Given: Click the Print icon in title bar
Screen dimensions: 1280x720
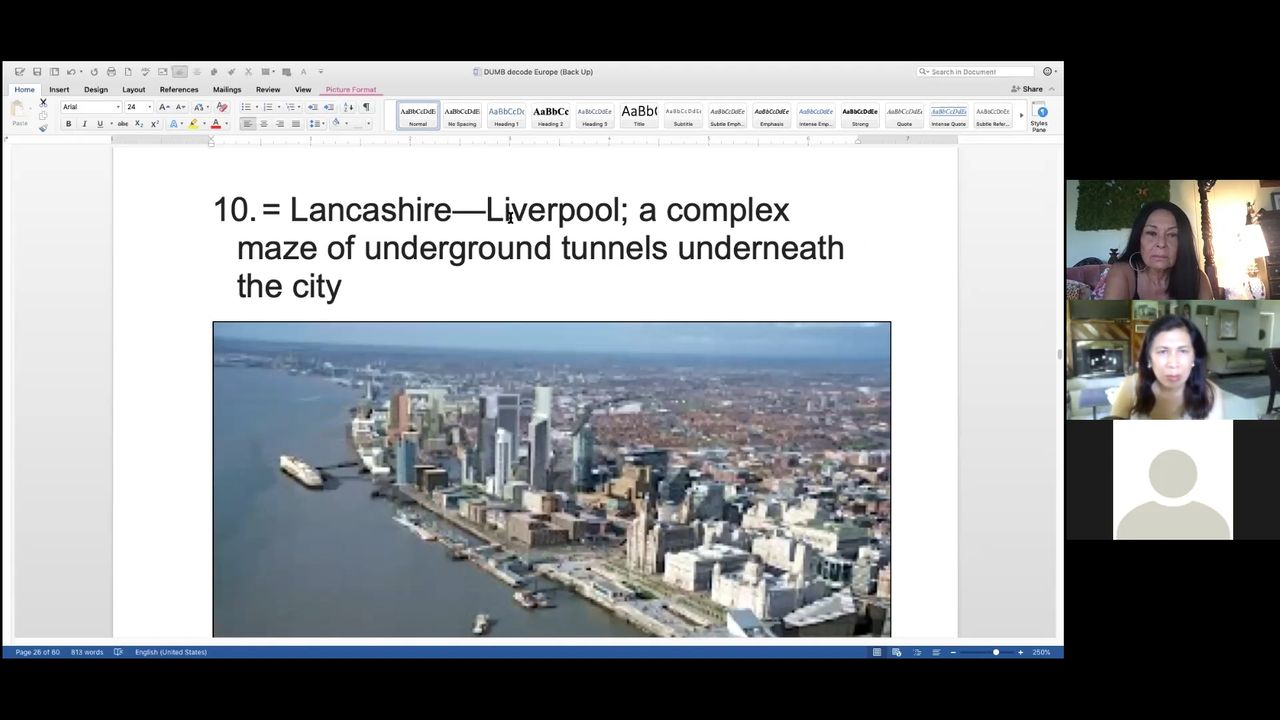Looking at the screenshot, I should click(111, 72).
